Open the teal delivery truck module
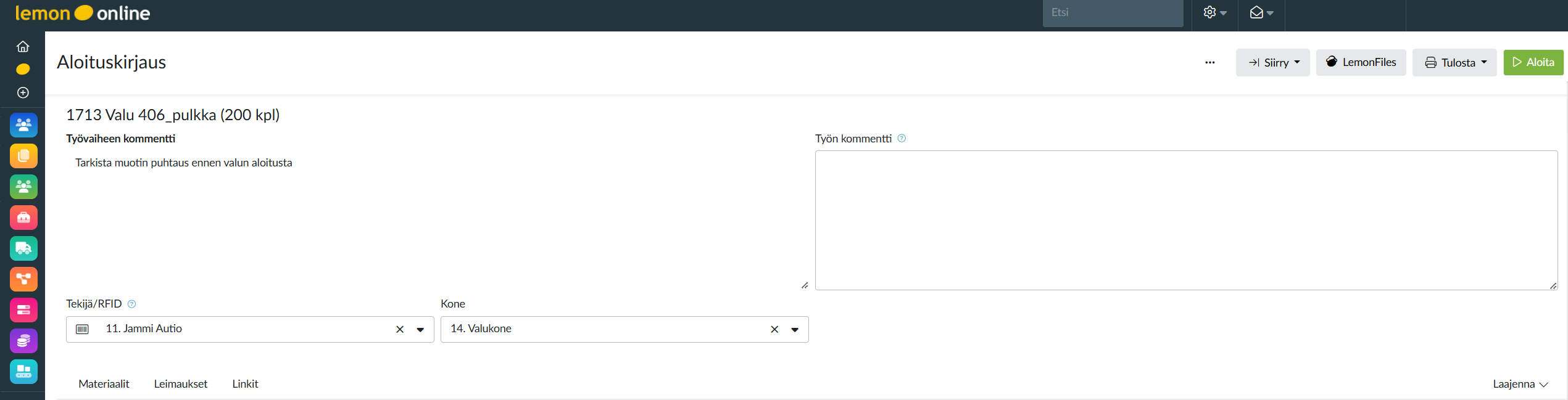 23,248
